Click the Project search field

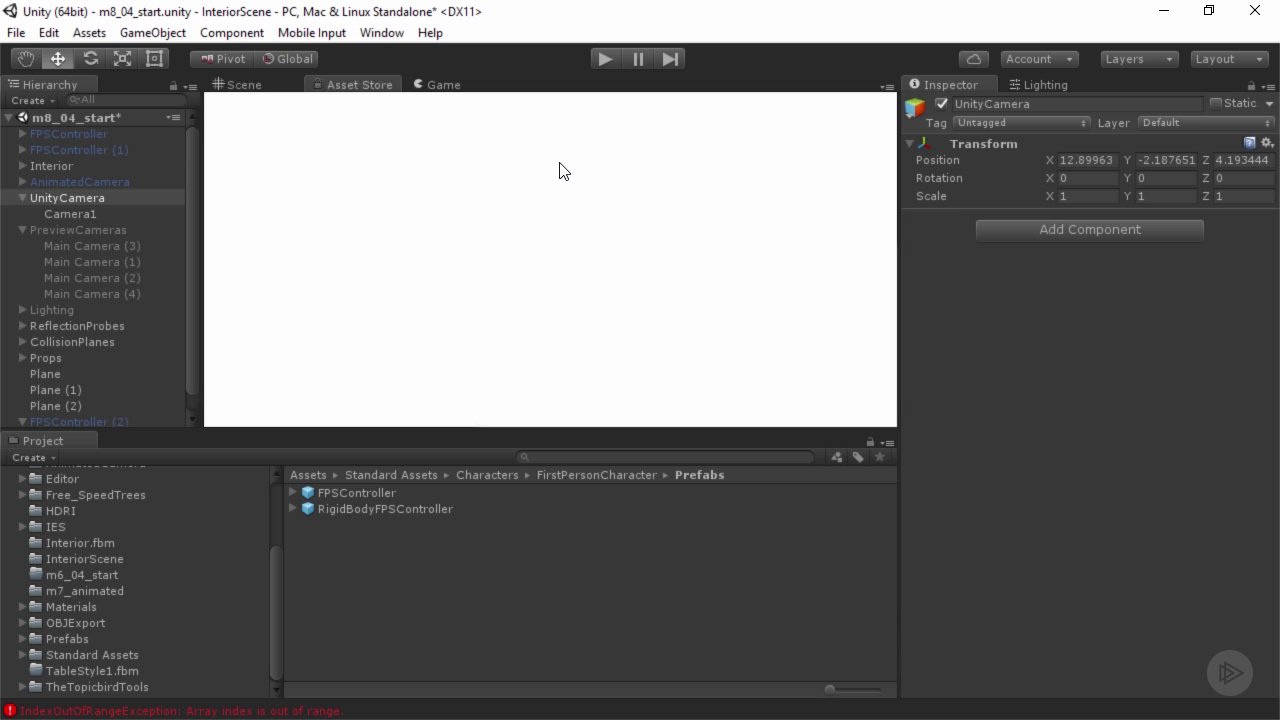[x=668, y=457]
